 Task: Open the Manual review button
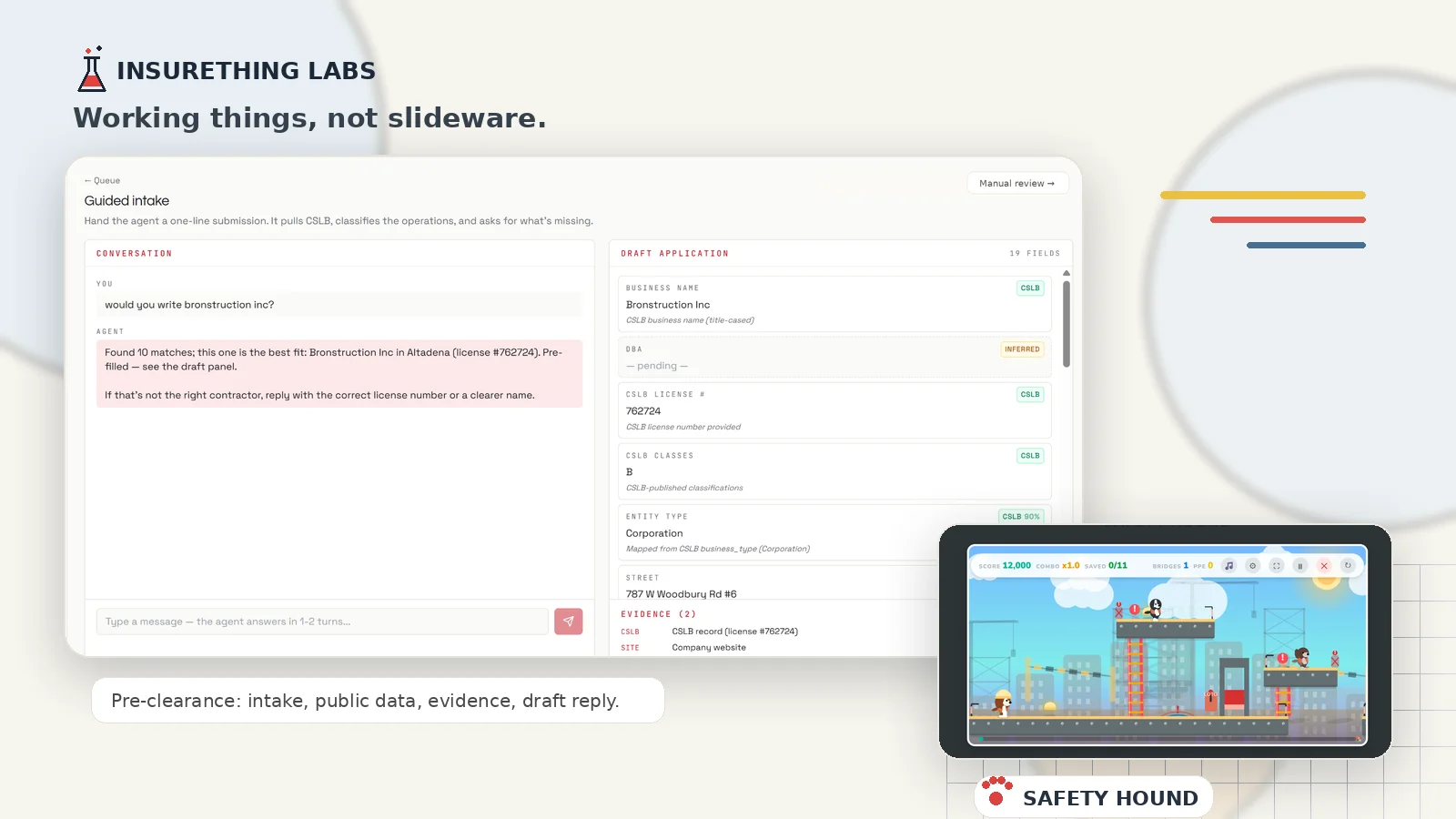[x=1016, y=183]
